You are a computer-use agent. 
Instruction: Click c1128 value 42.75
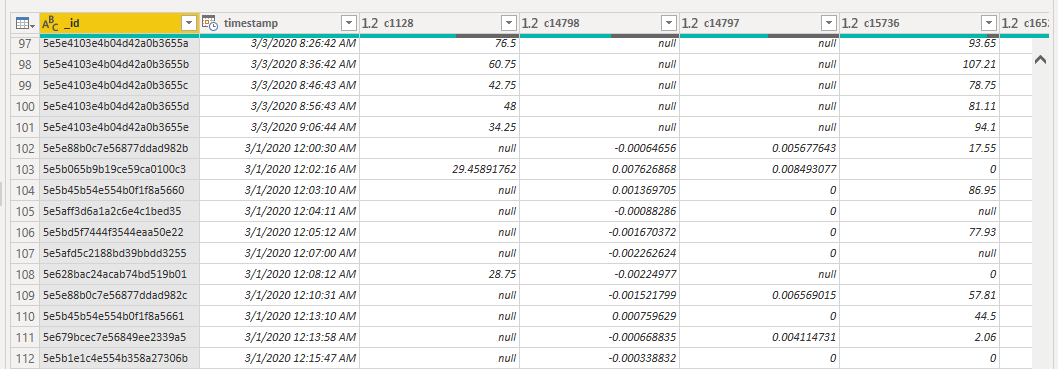(x=503, y=86)
